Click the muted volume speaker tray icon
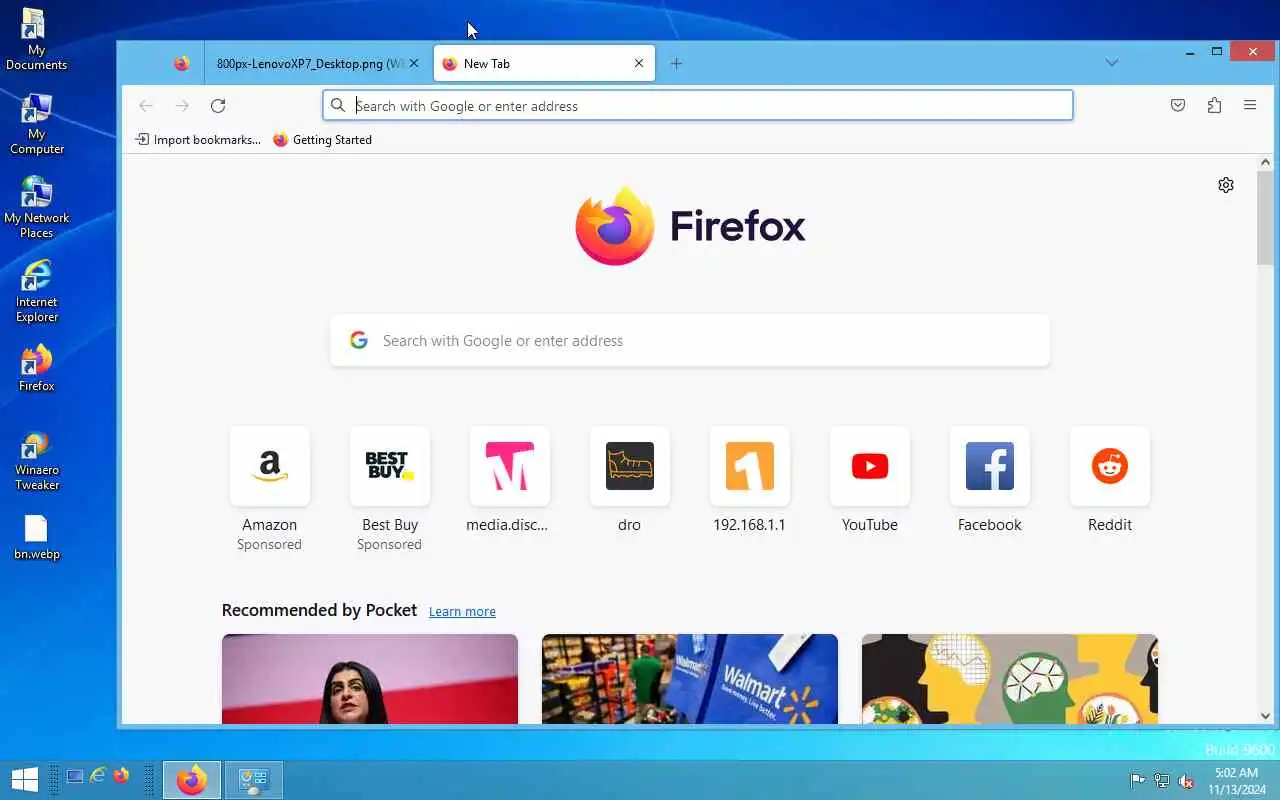 coord(1186,780)
